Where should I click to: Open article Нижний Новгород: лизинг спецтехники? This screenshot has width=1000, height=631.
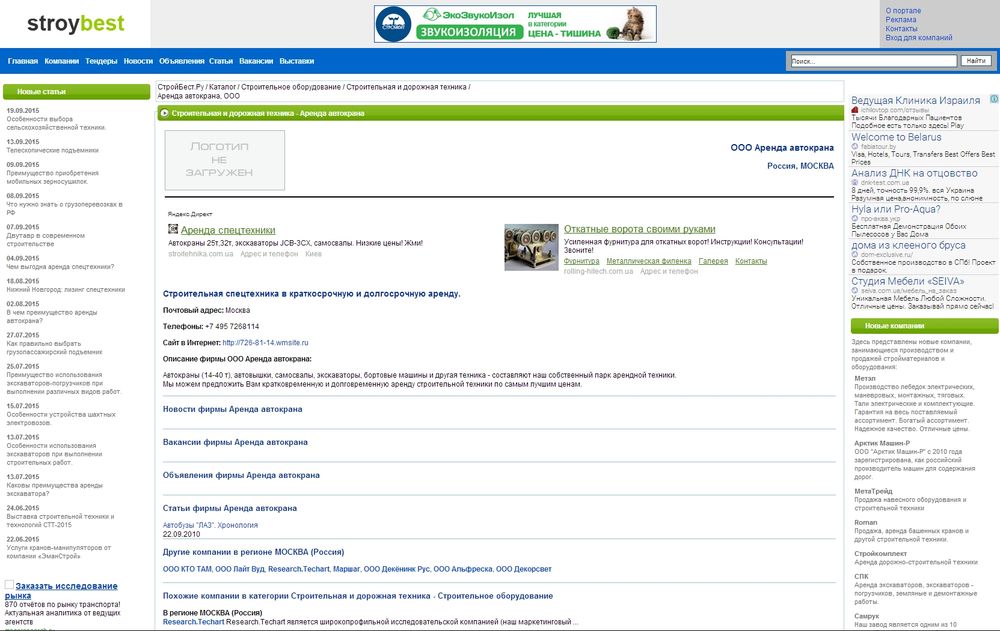coord(66,290)
